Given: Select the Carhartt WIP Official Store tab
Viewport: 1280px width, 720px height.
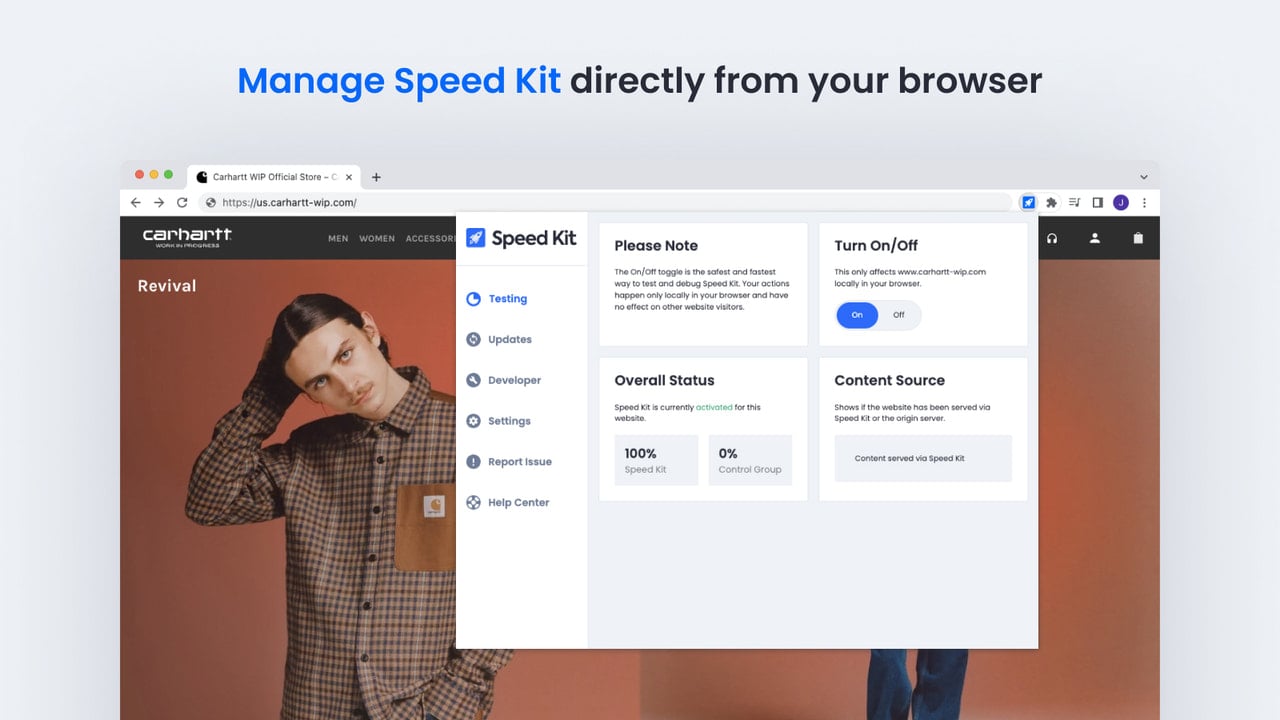Looking at the screenshot, I should pyautogui.click(x=273, y=177).
